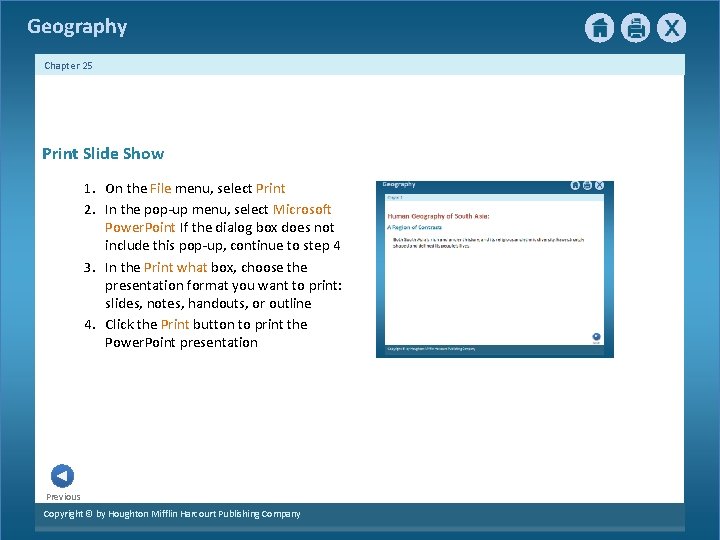Click home icon inside the thumbnail slide

(x=575, y=185)
